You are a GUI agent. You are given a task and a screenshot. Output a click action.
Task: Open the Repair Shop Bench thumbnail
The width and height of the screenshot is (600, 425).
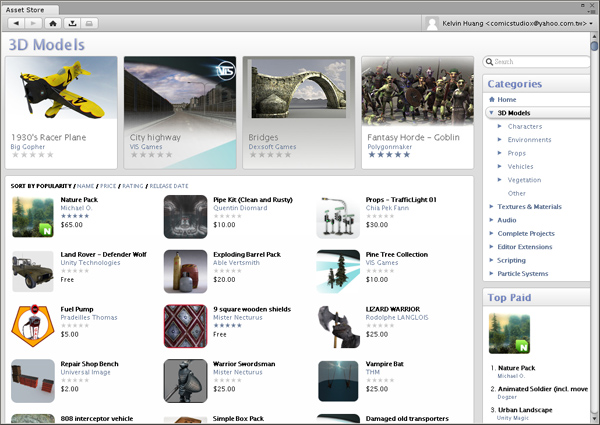33,381
